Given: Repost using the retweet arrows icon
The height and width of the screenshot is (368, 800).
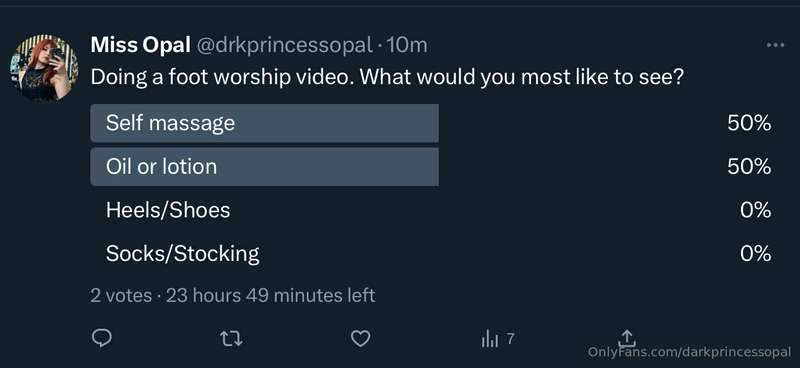Looking at the screenshot, I should [x=231, y=339].
